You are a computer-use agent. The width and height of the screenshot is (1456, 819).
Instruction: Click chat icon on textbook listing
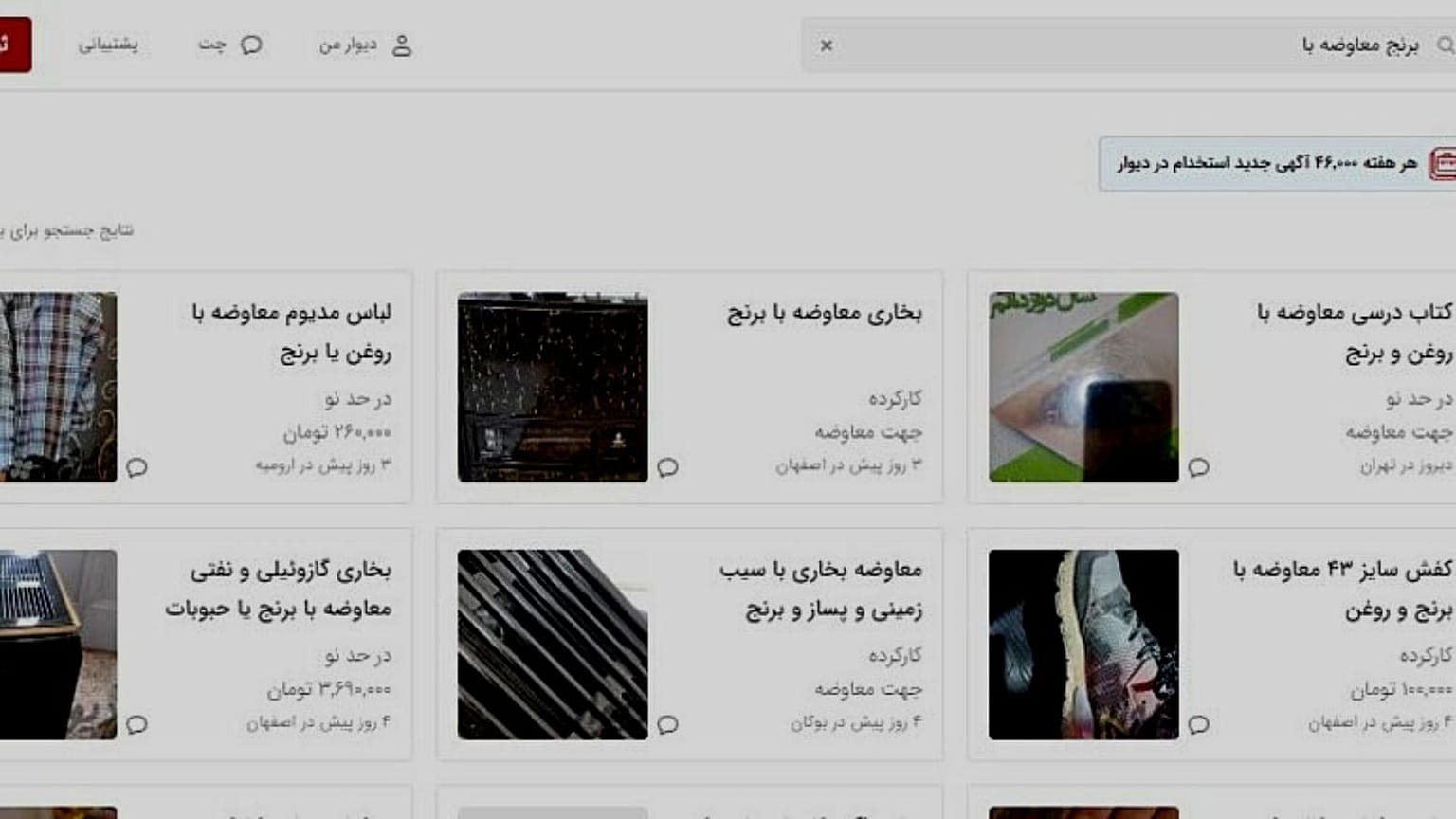point(1198,467)
